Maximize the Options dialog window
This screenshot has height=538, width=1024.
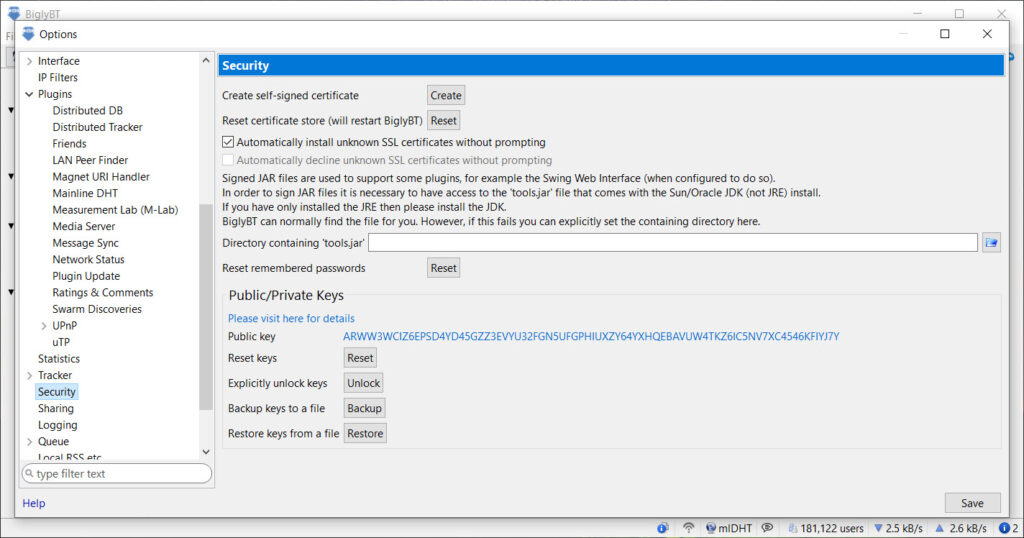(944, 34)
